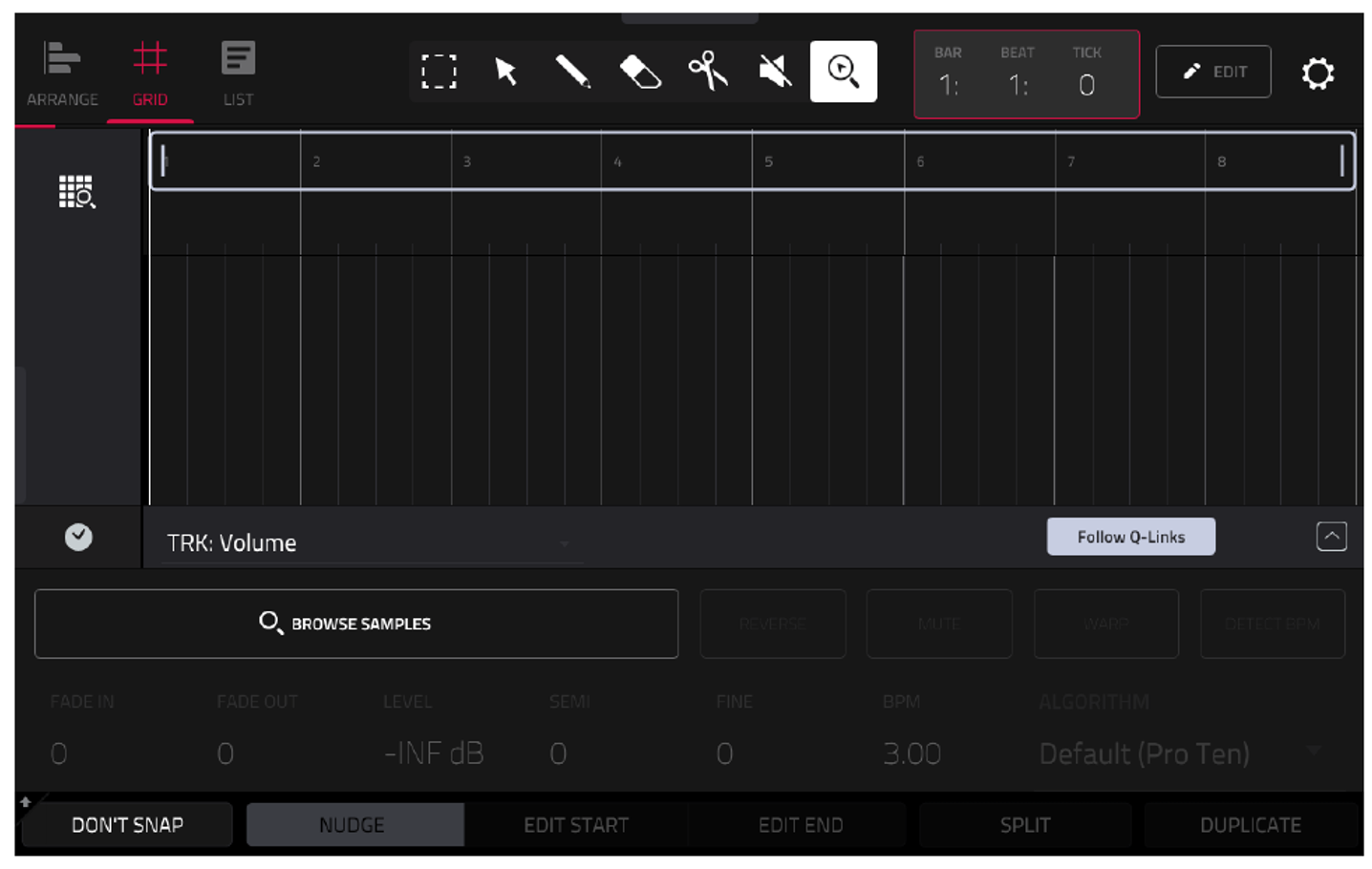
Task: Select the Eraser tool
Action: point(640,72)
